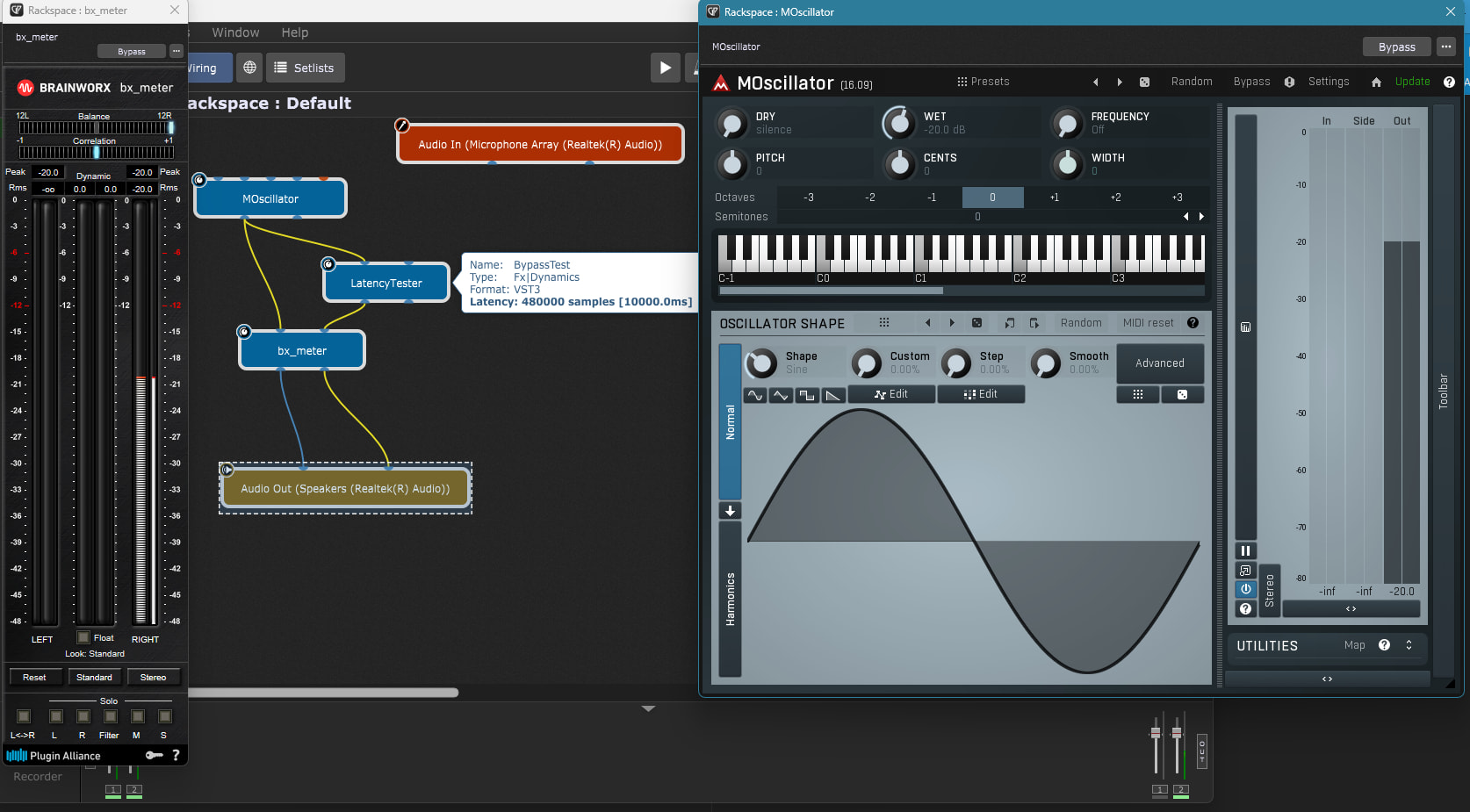The image size is (1470, 812).
Task: Pause the MOscillator level meter
Action: point(1245,550)
